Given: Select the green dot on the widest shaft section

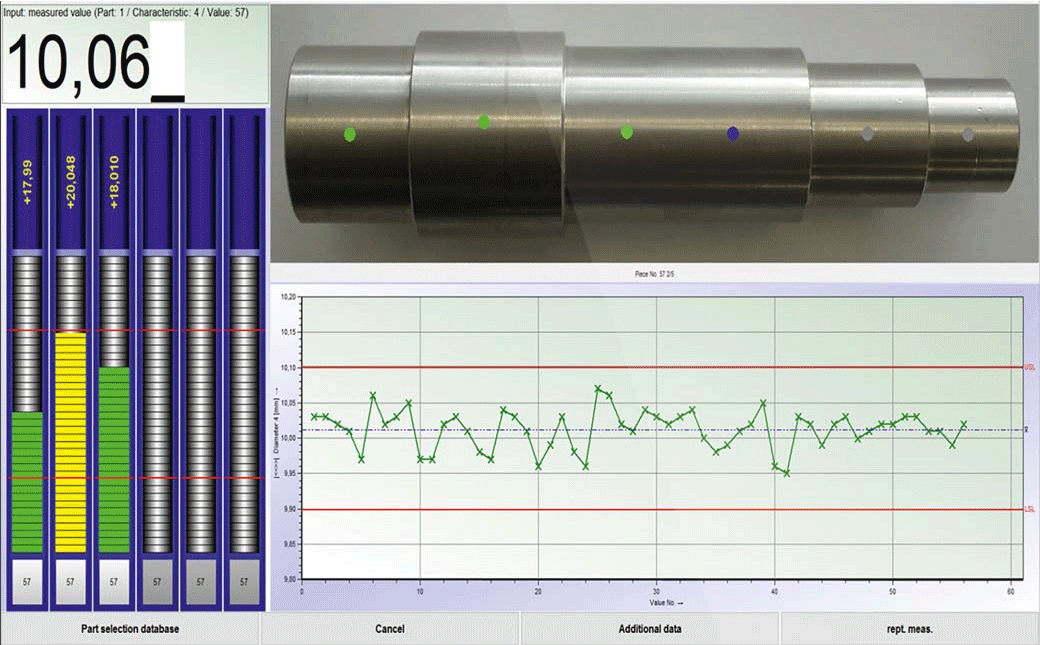Looking at the screenshot, I should pos(484,122).
